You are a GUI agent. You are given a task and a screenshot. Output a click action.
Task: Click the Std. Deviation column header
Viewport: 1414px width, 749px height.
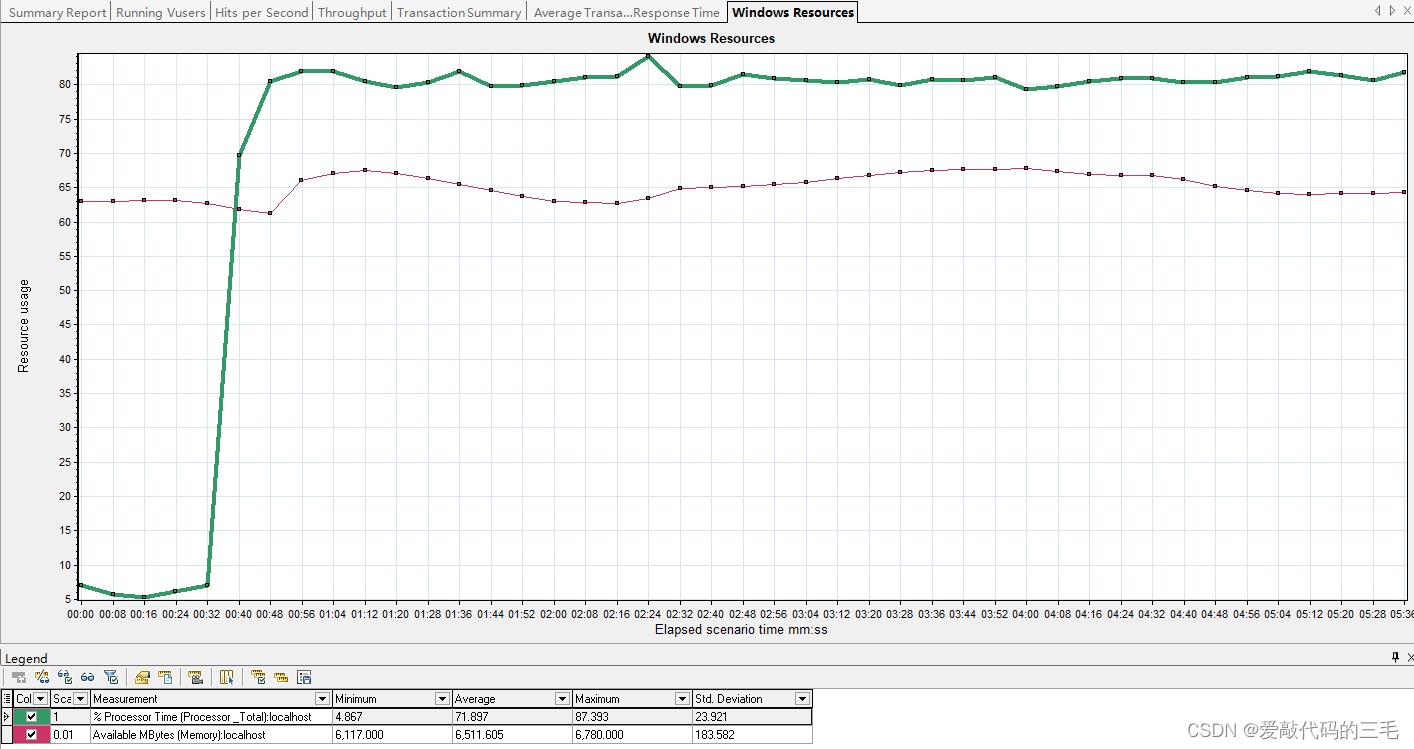[x=752, y=699]
